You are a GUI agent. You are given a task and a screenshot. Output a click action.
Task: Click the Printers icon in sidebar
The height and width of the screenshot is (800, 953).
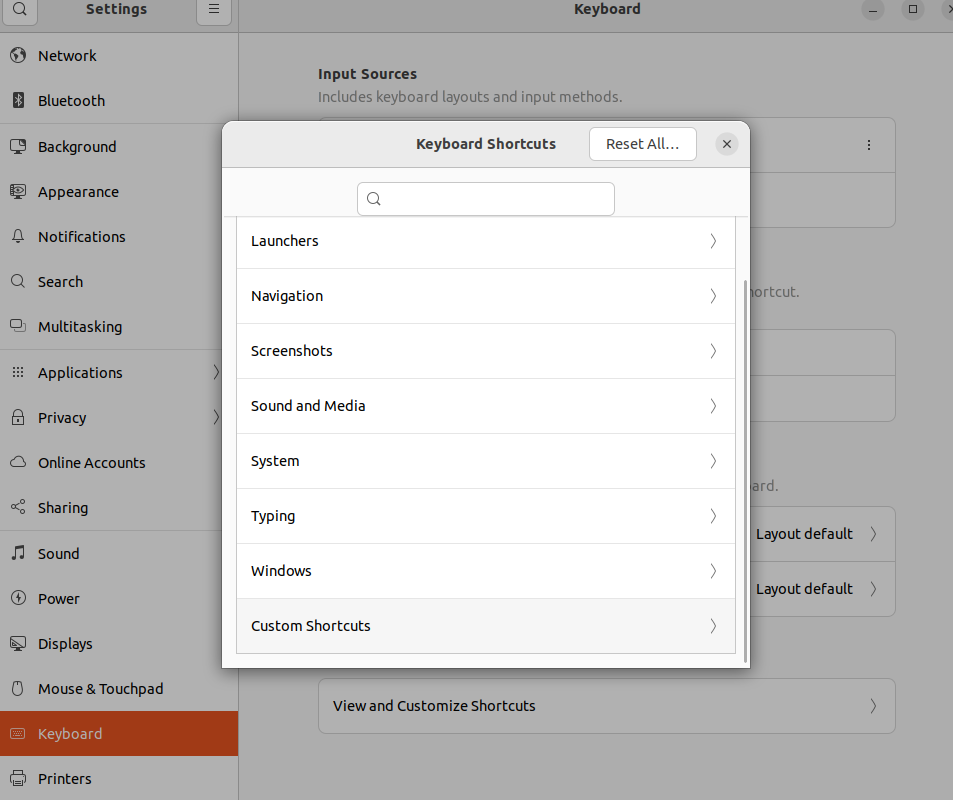(x=18, y=778)
